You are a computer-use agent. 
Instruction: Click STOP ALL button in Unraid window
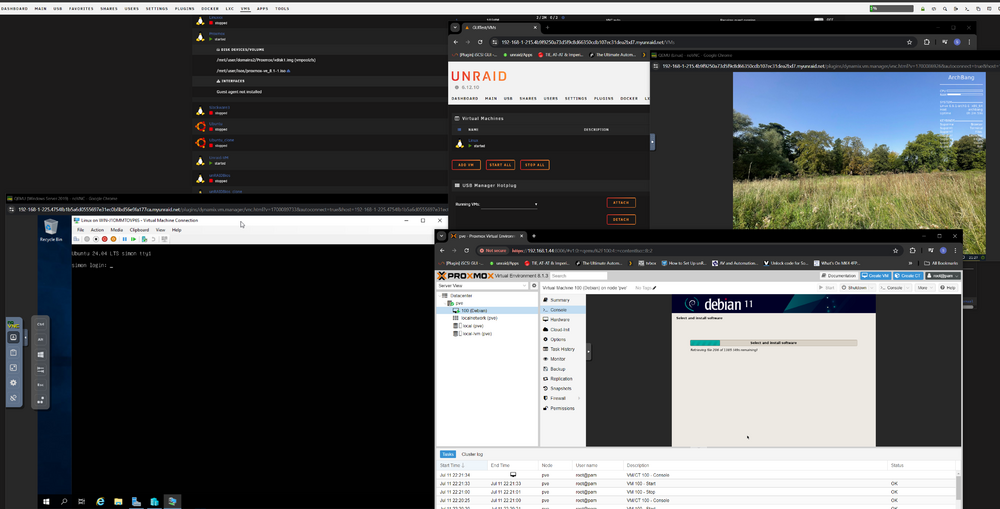coord(534,165)
